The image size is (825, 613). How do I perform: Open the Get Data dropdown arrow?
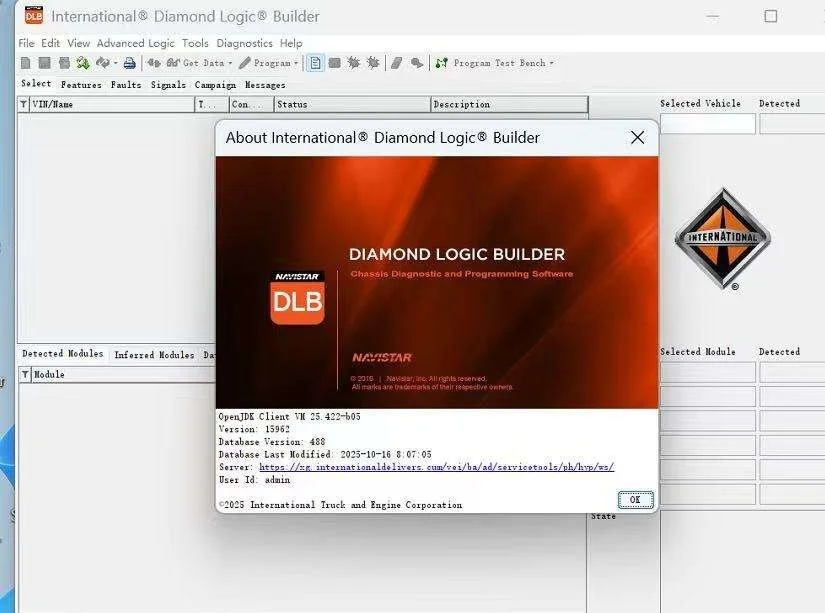[230, 62]
